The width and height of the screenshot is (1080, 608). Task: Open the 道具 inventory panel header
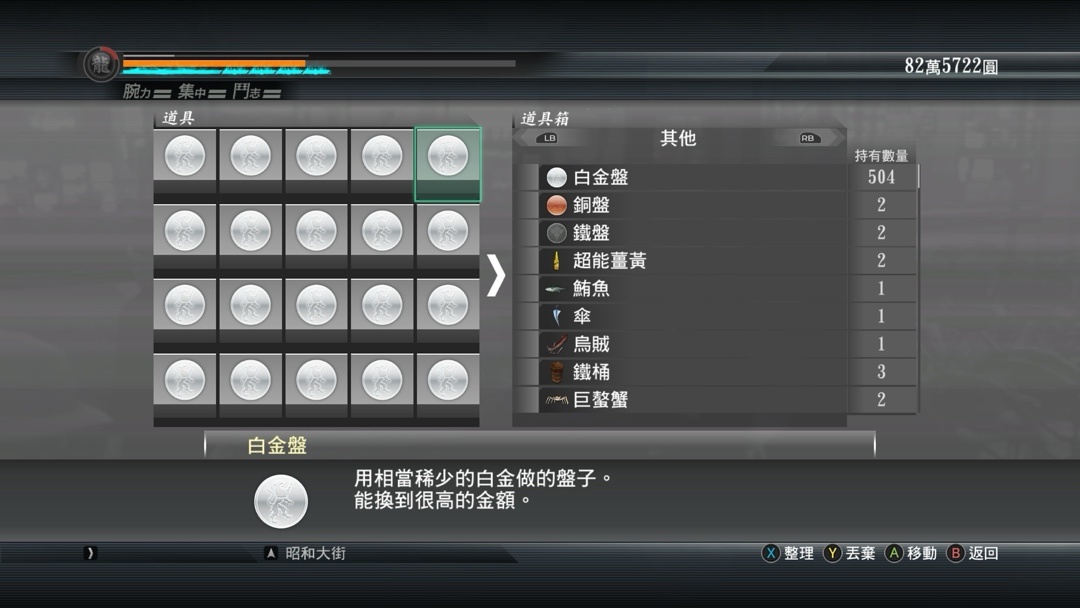tap(178, 118)
